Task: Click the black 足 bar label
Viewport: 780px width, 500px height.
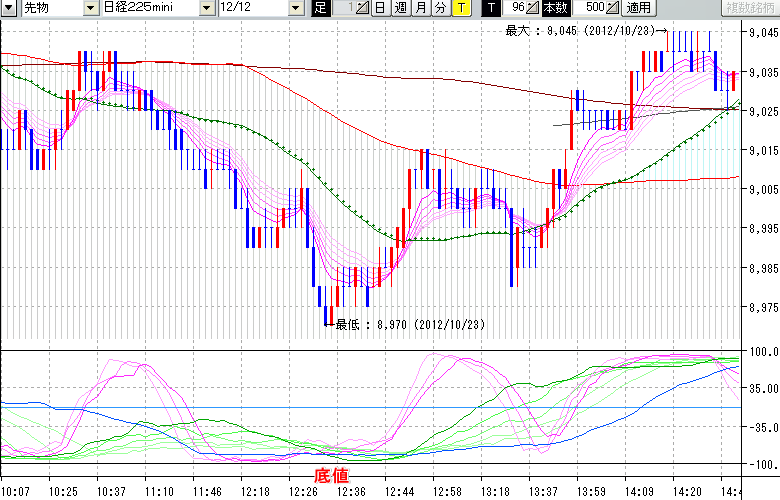Action: (320, 8)
